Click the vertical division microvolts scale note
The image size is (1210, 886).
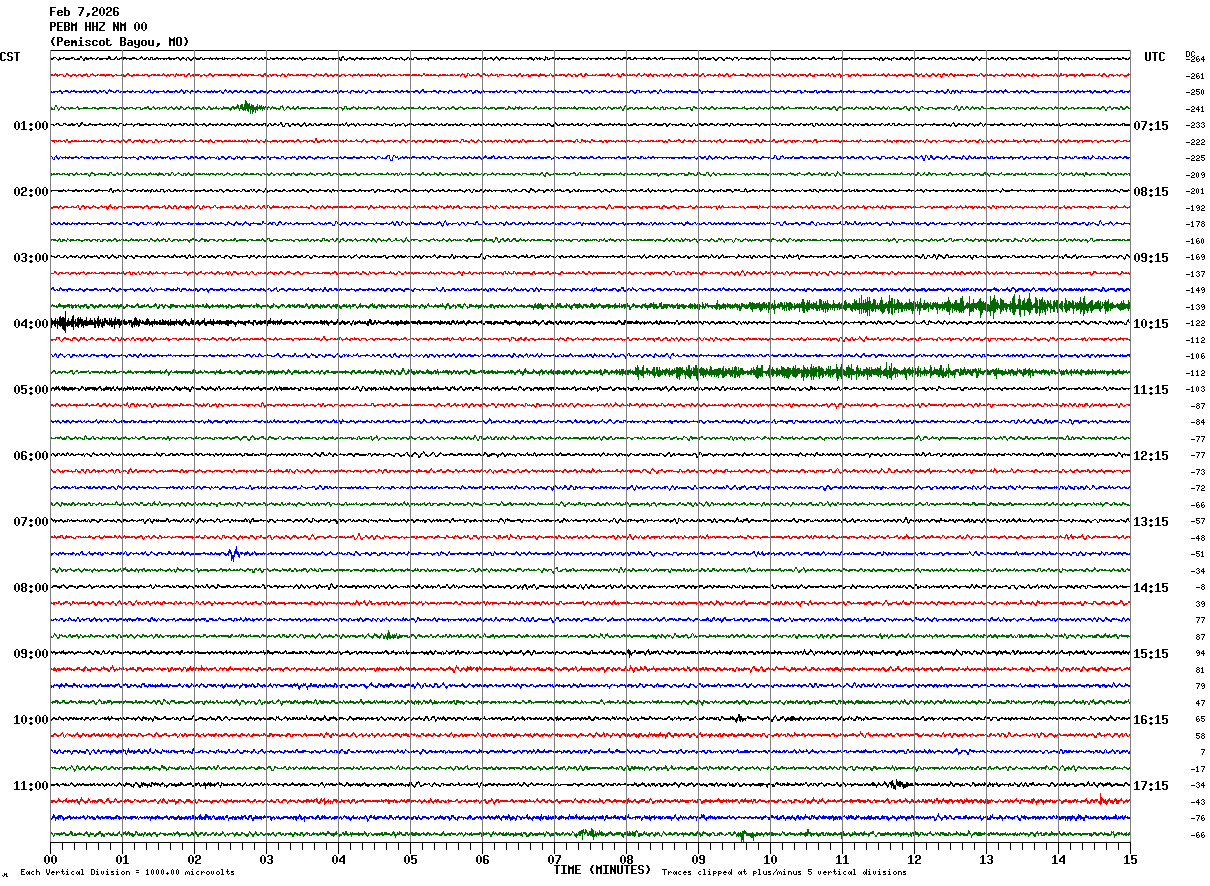pyautogui.click(x=127, y=873)
